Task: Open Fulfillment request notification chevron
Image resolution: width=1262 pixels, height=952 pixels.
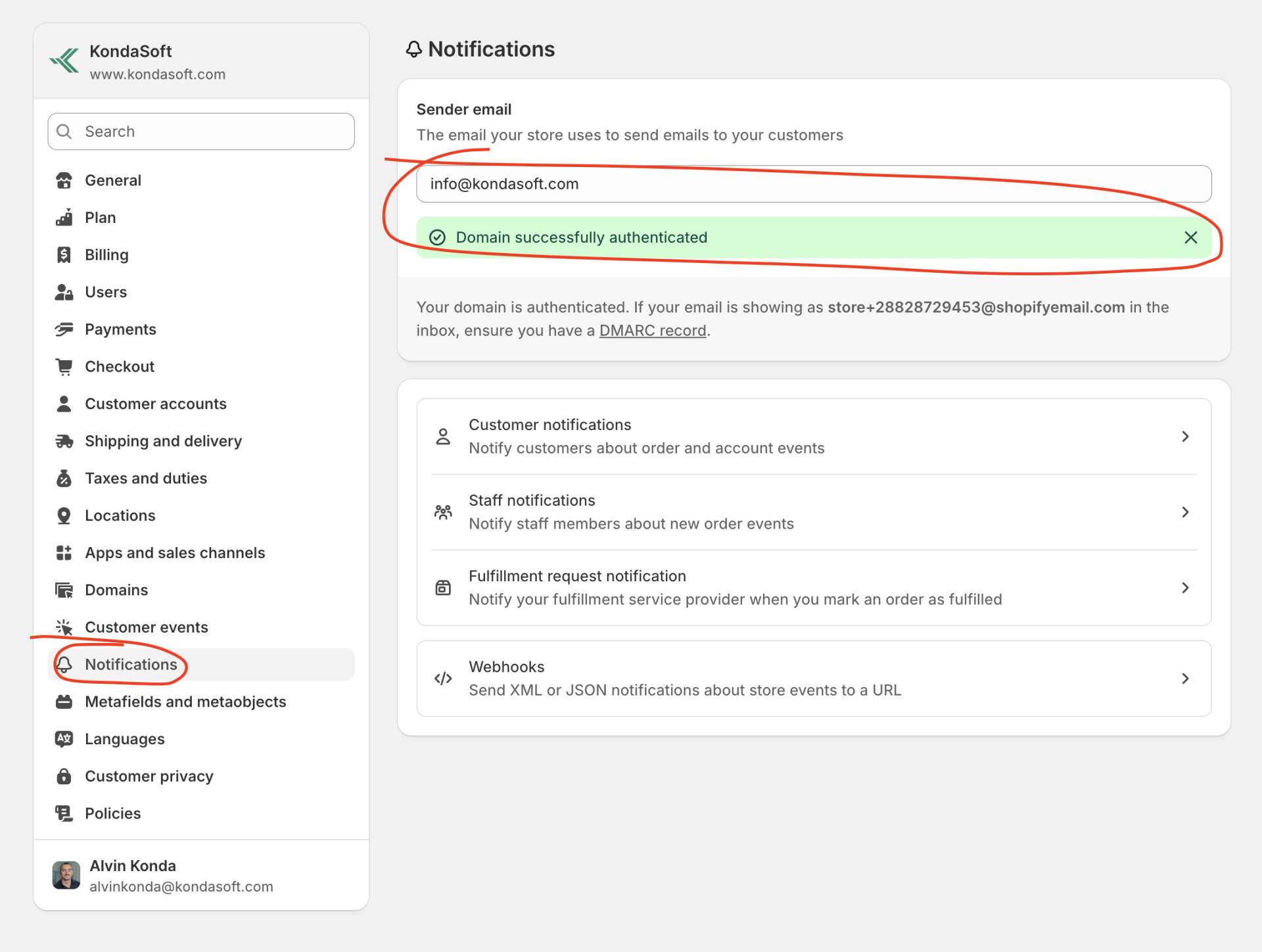Action: (1185, 588)
